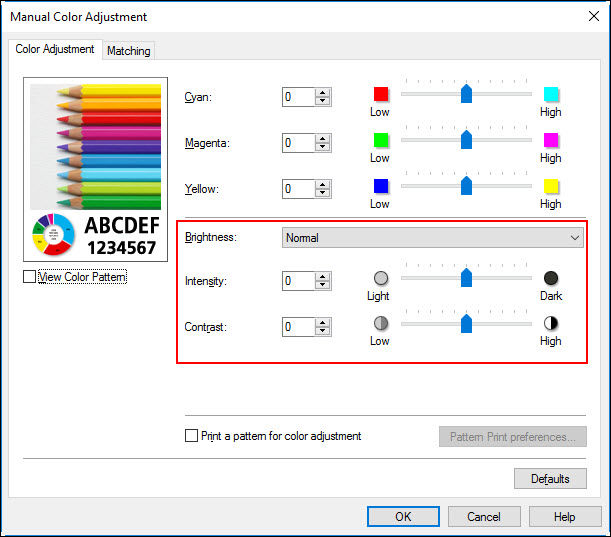The width and height of the screenshot is (611, 537).
Task: Click the Contrast High half-circle icon
Action: [551, 323]
